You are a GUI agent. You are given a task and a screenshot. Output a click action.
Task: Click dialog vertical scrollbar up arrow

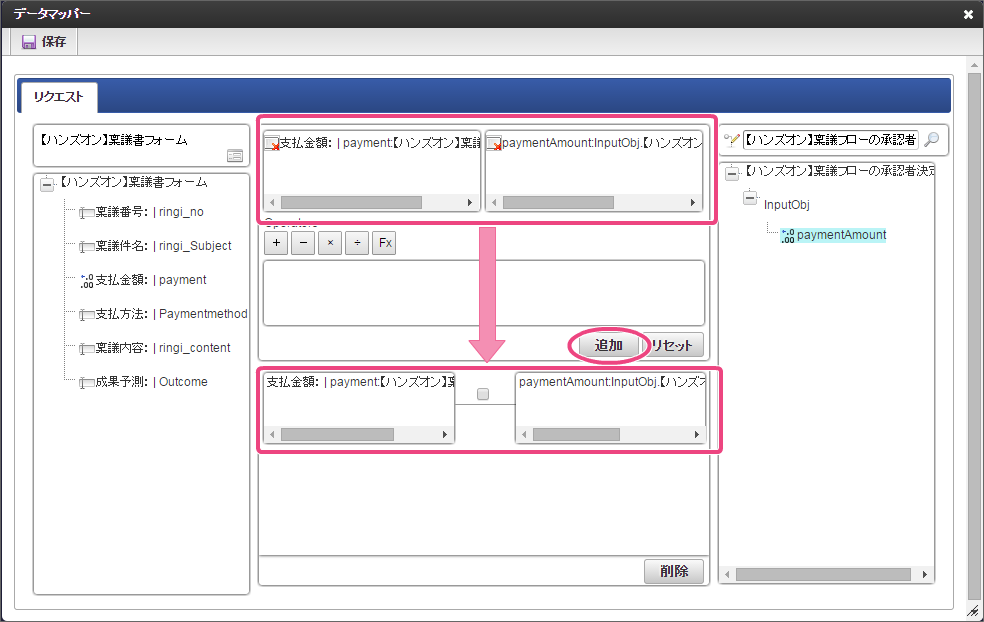coord(975,65)
